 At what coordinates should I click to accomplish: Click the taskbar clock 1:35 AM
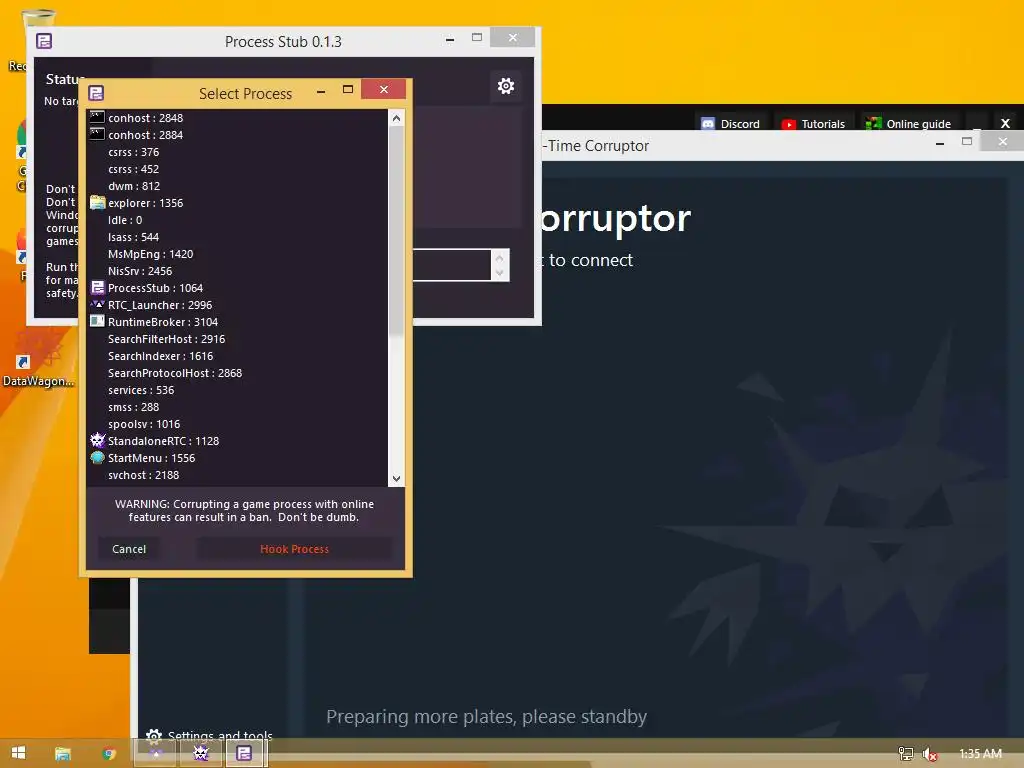pyautogui.click(x=980, y=754)
